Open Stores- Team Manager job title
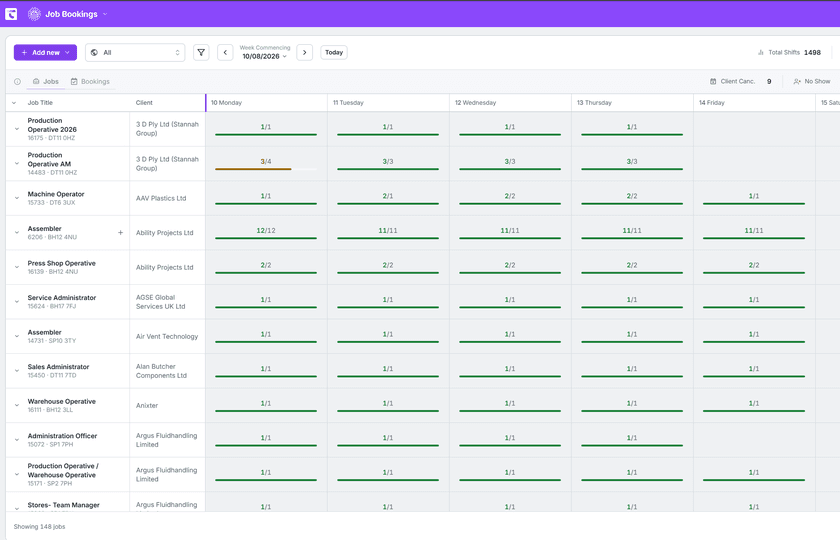This screenshot has width=840, height=540. pyautogui.click(x=63, y=505)
